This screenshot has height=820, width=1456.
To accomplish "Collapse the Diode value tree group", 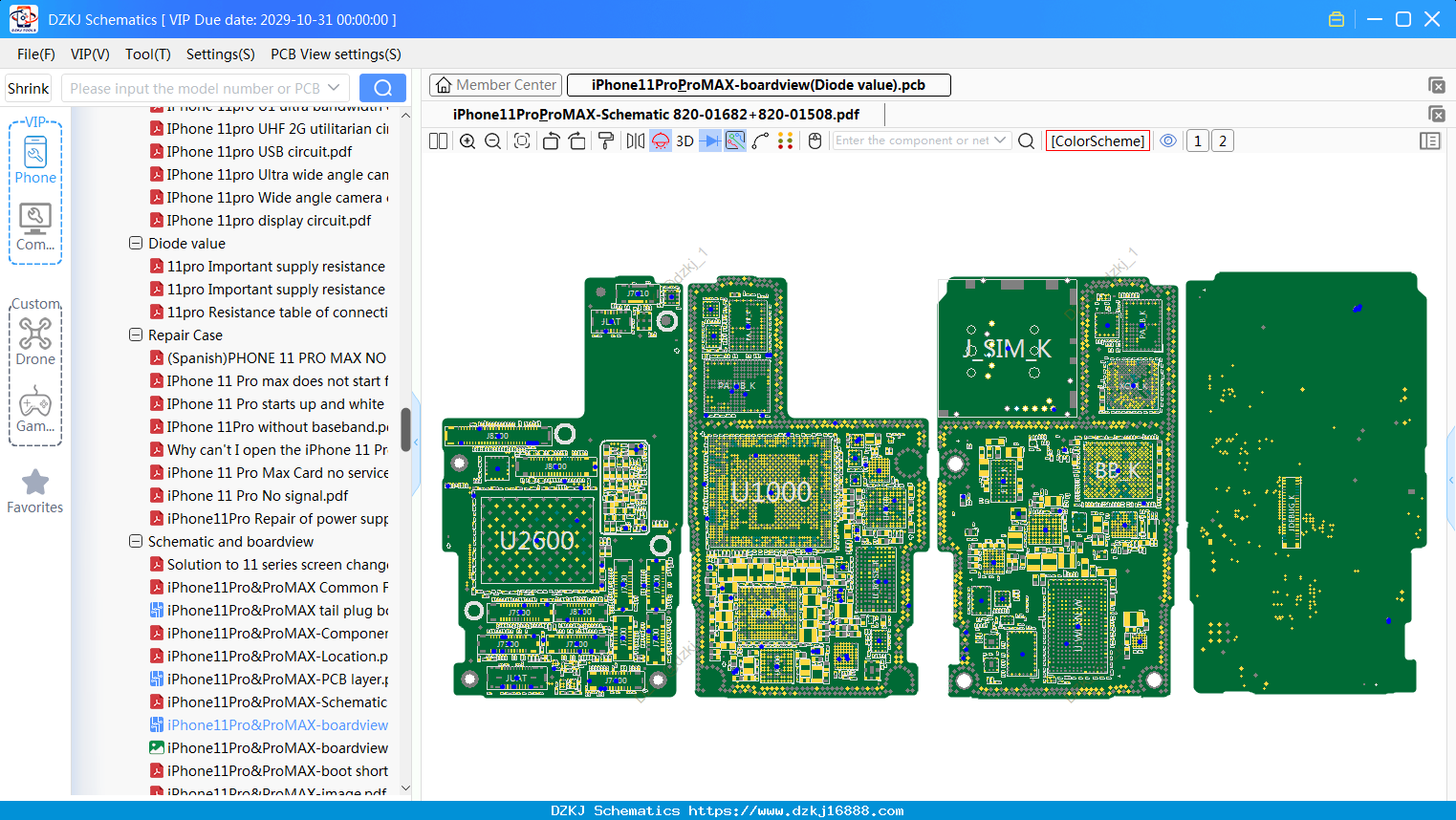I will 136,244.
